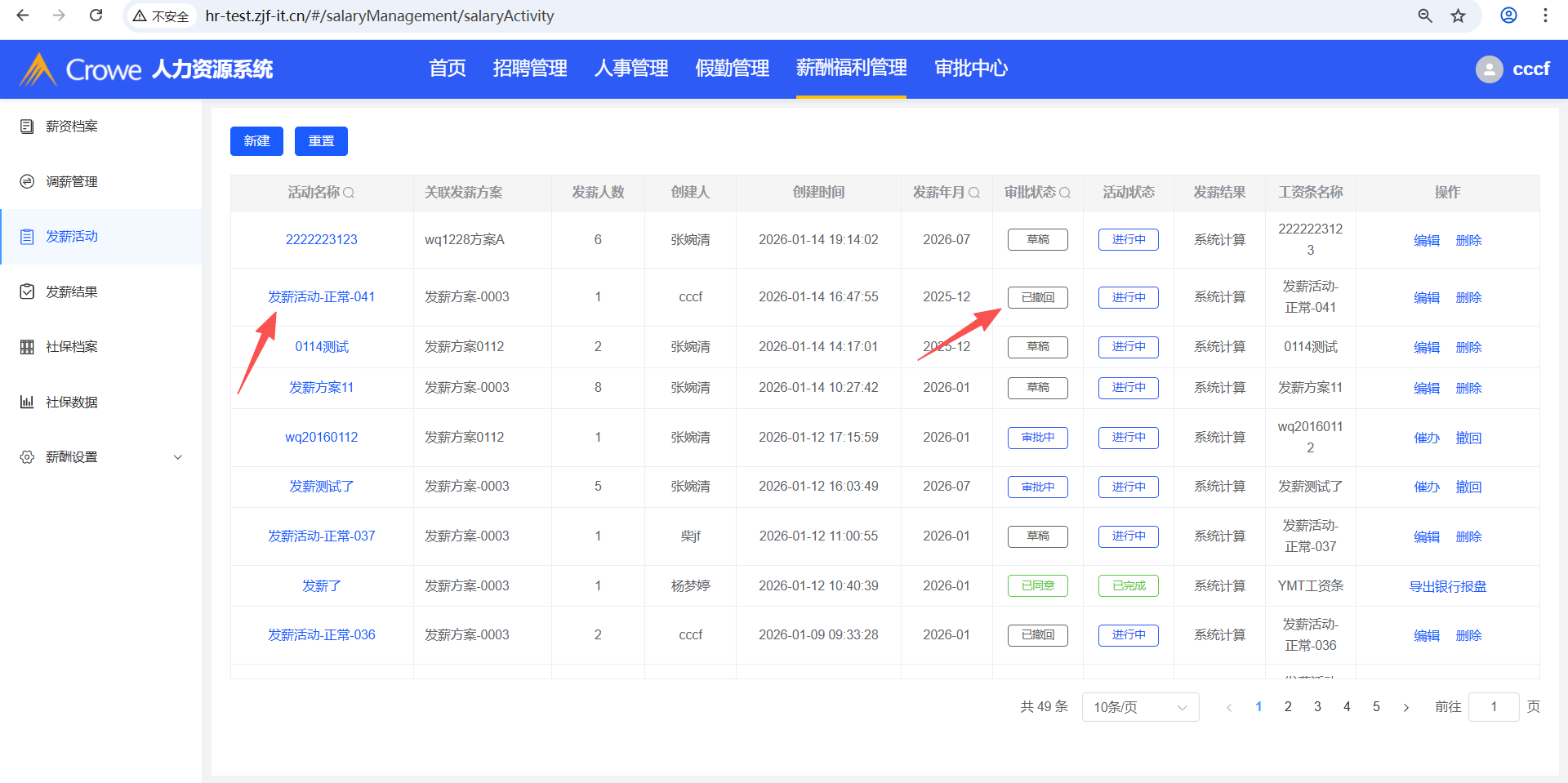Image resolution: width=1568 pixels, height=783 pixels.
Task: Open 薪资档案 via its sidebar icon
Action: pyautogui.click(x=27, y=127)
